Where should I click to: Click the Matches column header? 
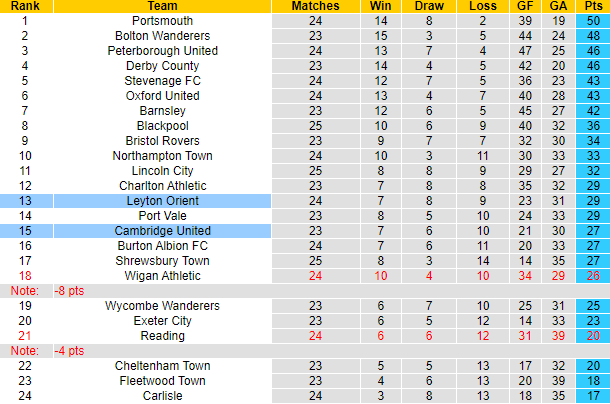pos(316,6)
